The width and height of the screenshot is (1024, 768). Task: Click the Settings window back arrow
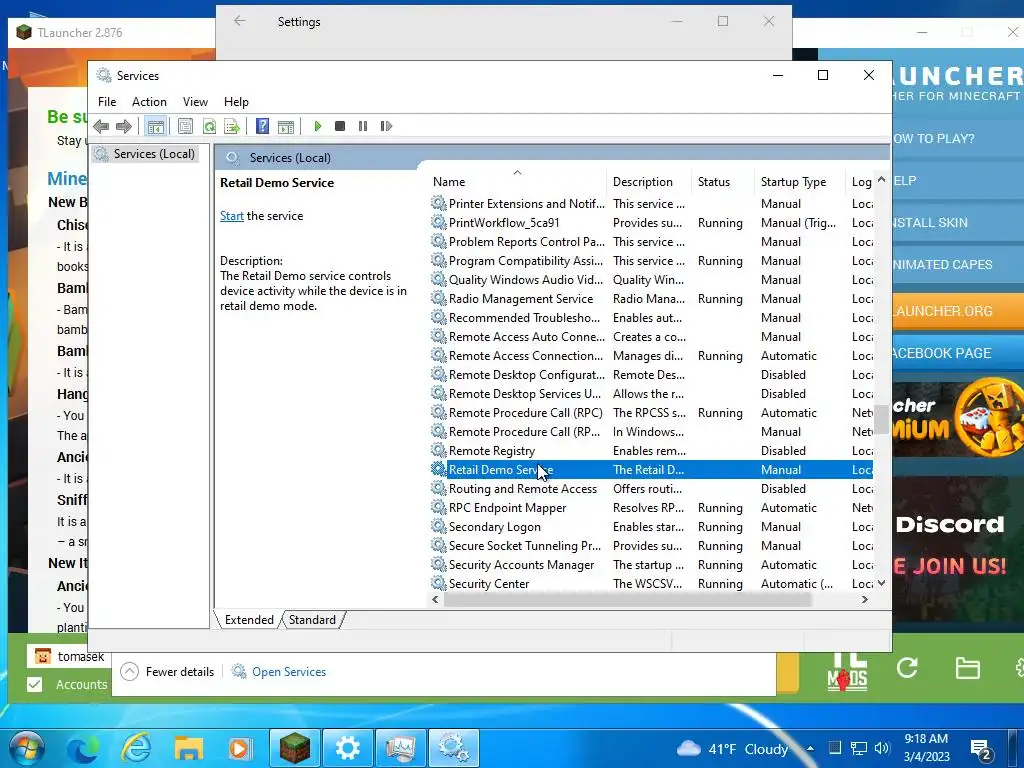(240, 21)
